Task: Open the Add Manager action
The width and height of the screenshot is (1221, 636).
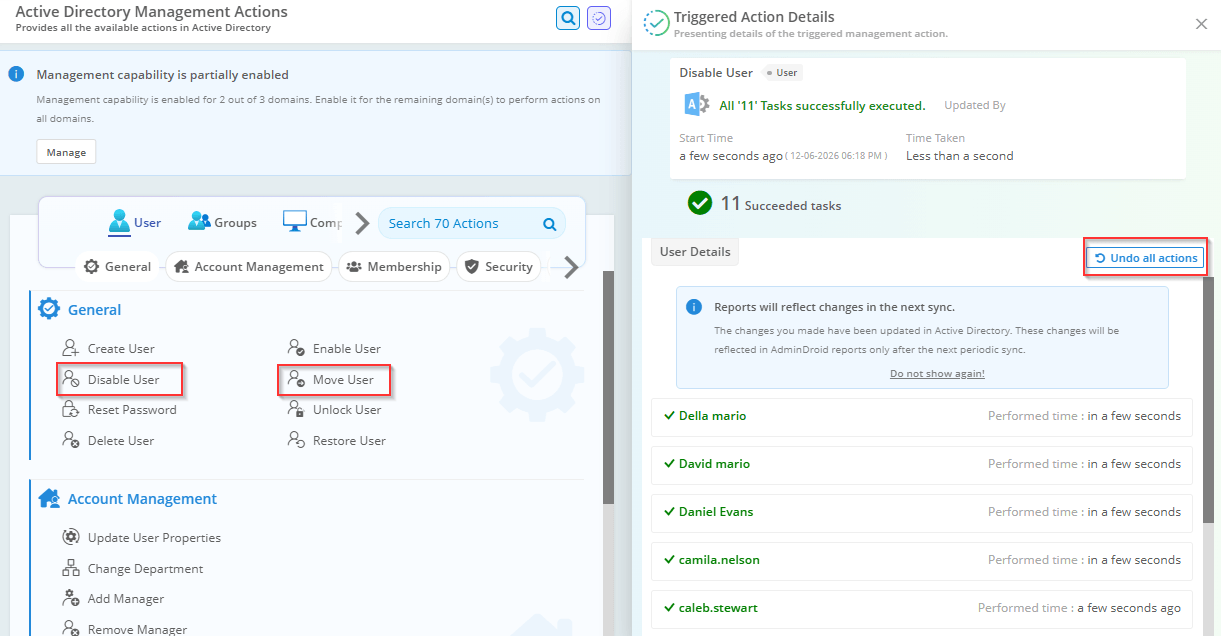Action: 126,599
